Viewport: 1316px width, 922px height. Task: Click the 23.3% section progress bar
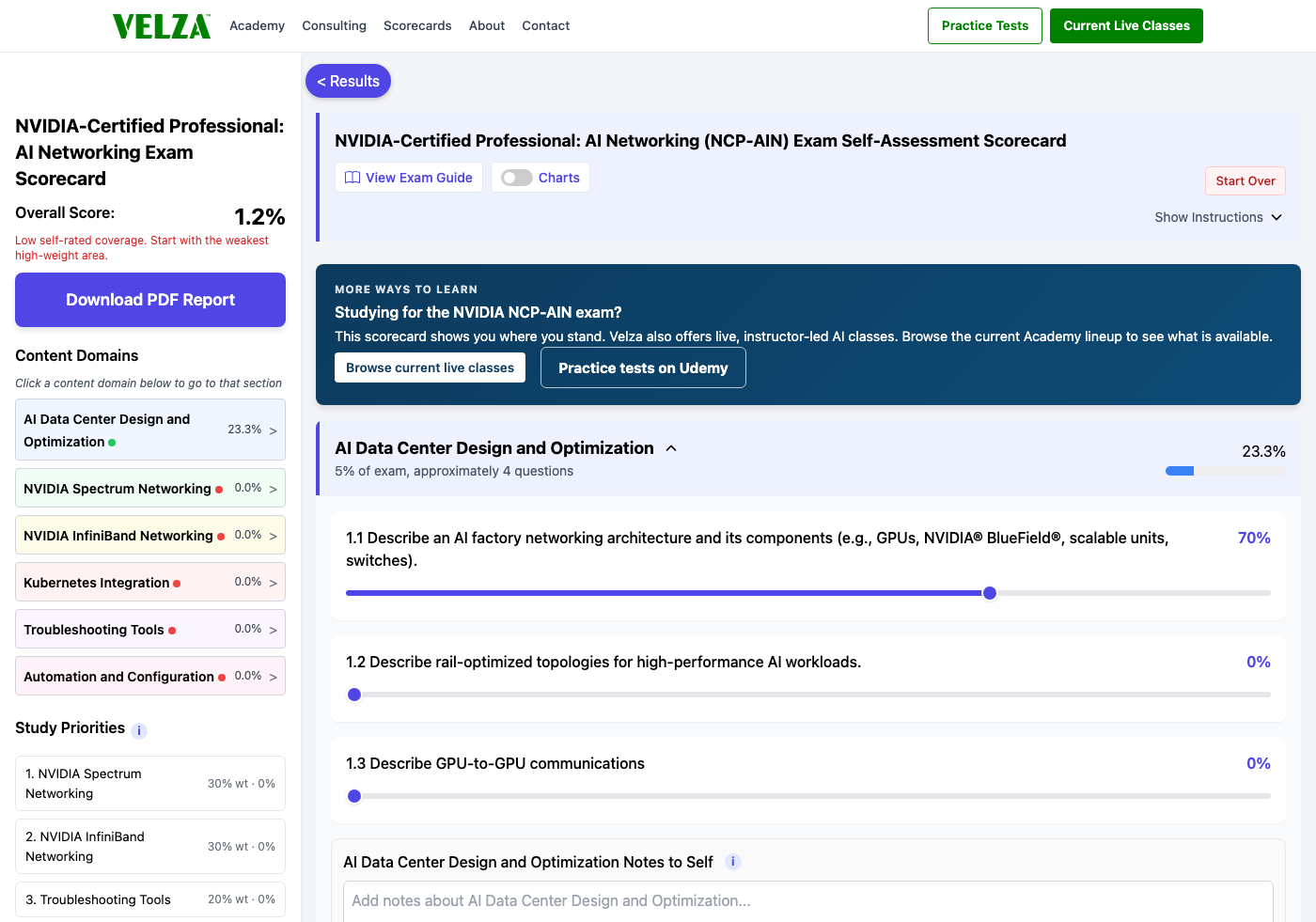tap(1225, 471)
